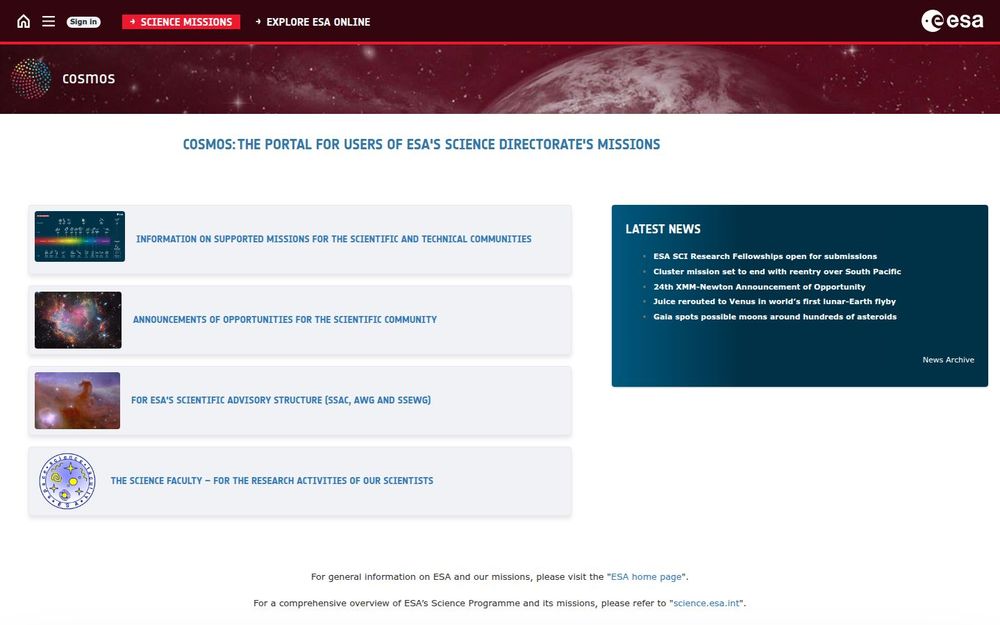
Task: Open the nebula thumbnail for Announcements
Action: click(x=78, y=320)
